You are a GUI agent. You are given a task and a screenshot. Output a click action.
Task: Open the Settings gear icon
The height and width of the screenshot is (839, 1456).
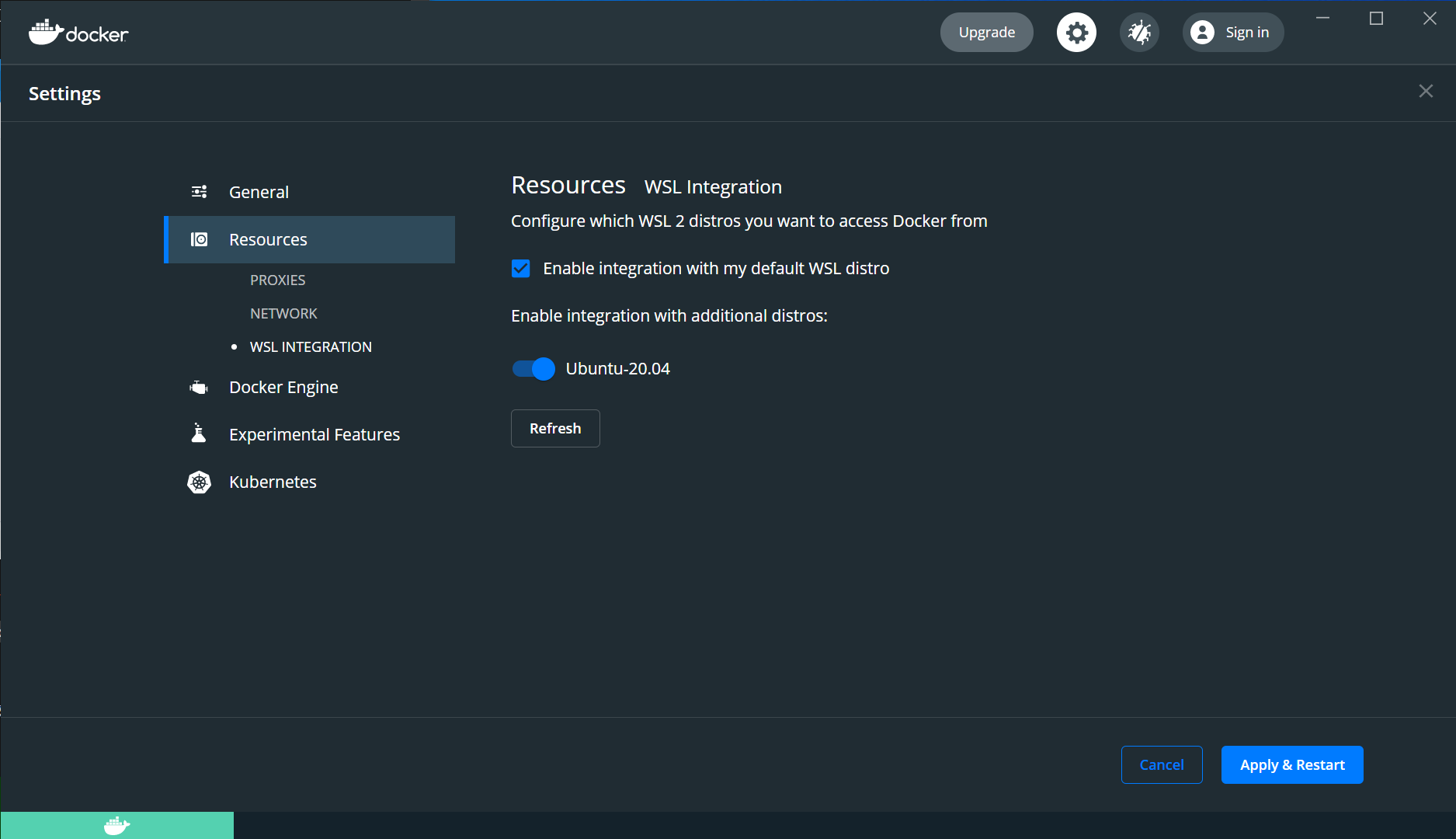pos(1076,32)
